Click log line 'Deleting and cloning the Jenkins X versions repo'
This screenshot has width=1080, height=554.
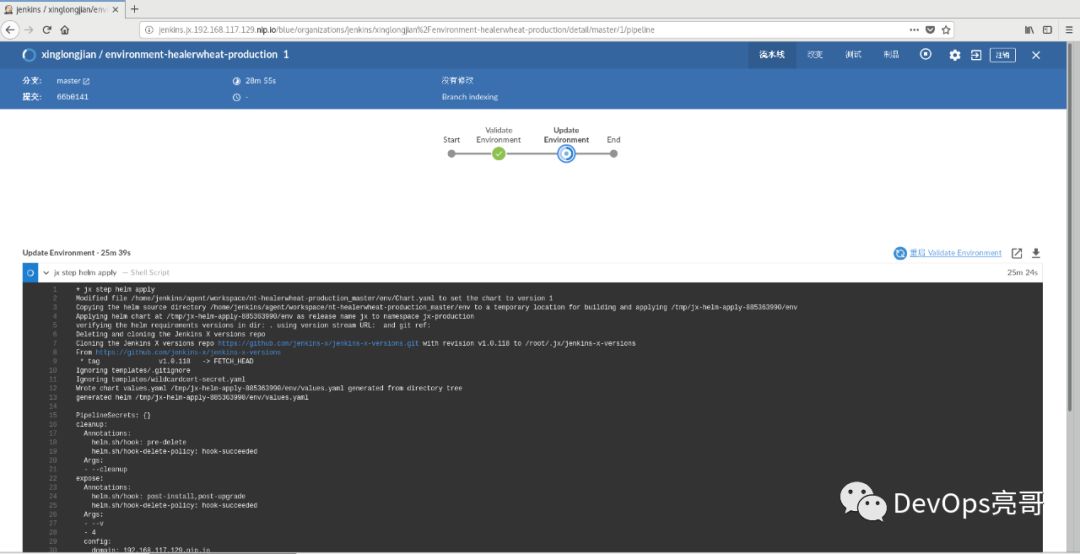coord(170,334)
